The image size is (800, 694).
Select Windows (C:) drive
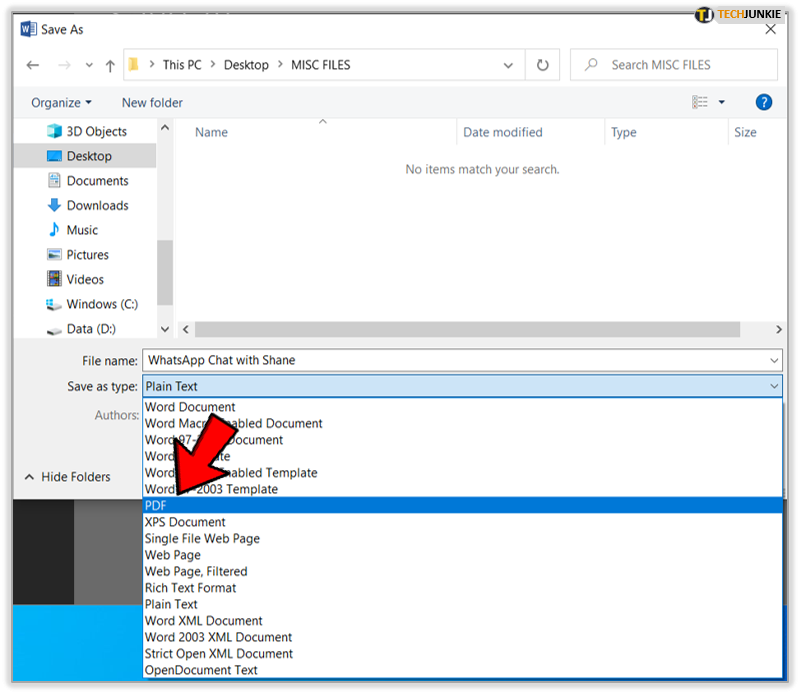click(x=102, y=304)
